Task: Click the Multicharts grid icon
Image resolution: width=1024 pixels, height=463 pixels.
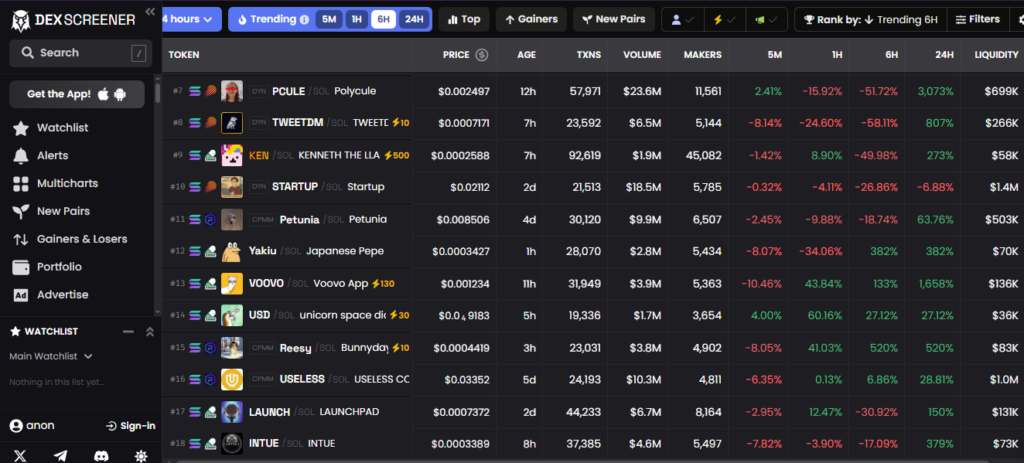Action: (20, 184)
